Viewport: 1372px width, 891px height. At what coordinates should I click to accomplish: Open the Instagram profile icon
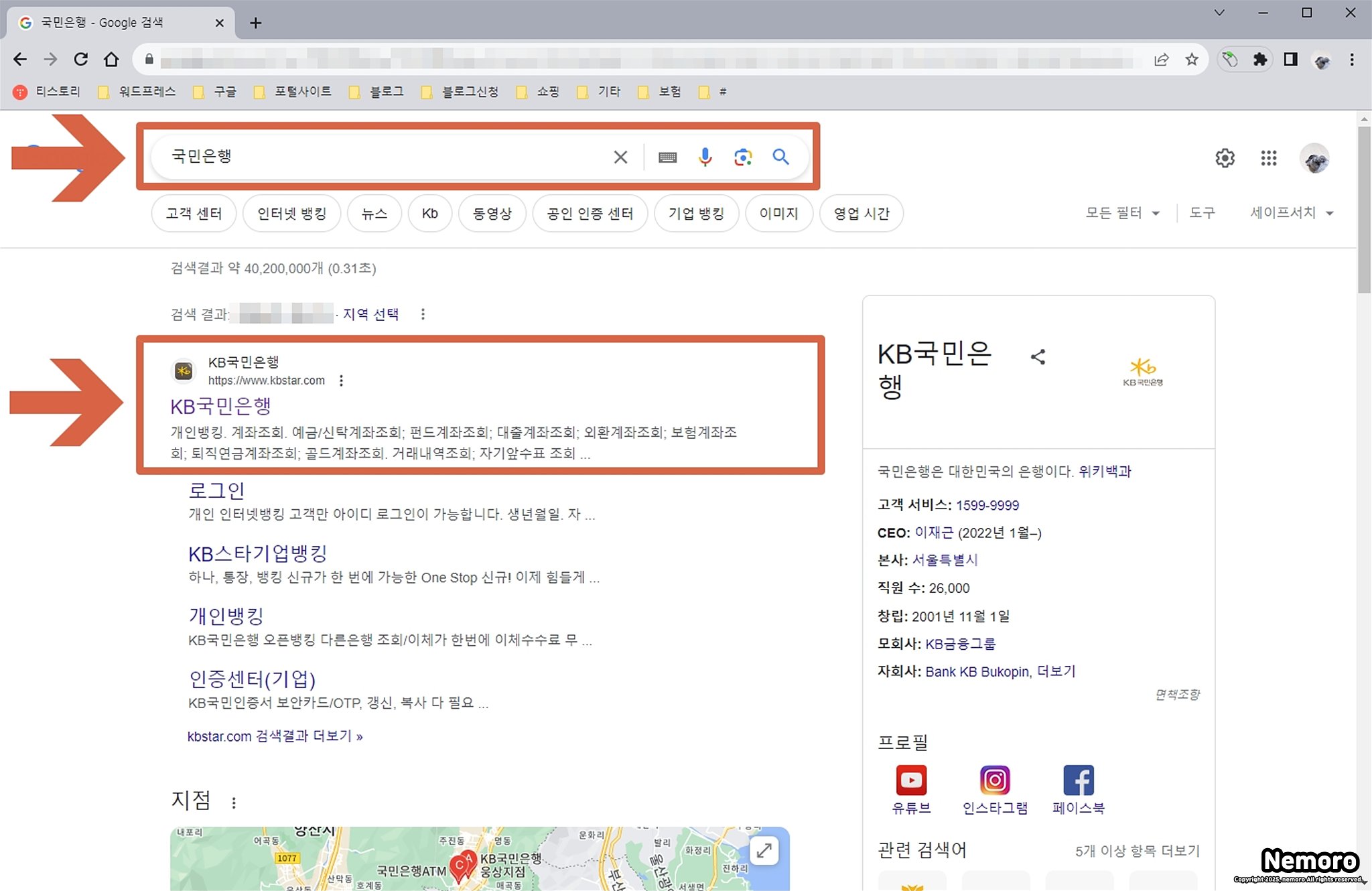click(995, 780)
